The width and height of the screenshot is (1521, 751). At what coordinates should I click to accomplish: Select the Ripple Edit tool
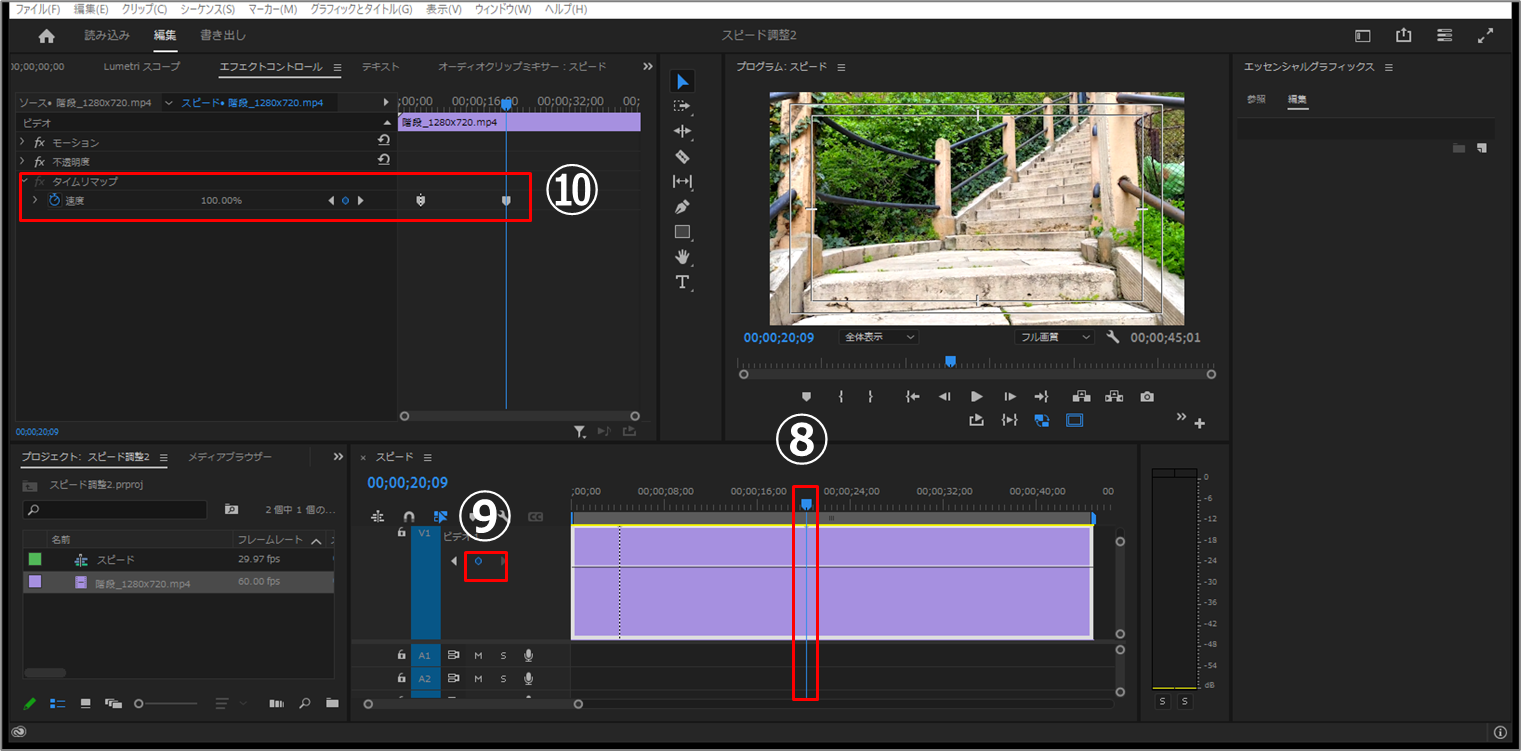point(682,131)
